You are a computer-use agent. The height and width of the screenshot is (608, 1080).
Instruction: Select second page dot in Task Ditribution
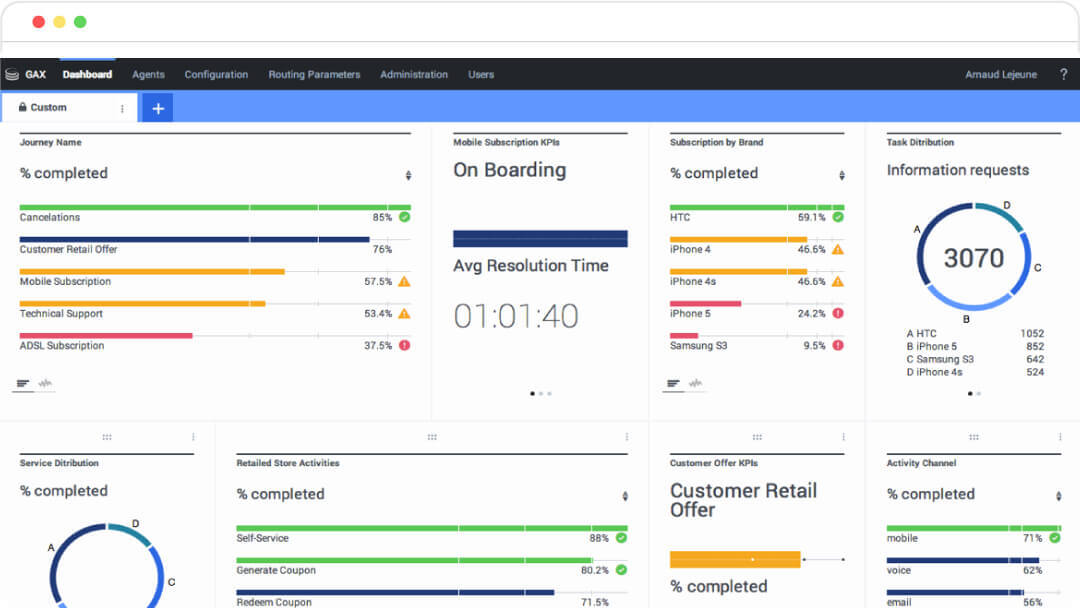click(979, 394)
